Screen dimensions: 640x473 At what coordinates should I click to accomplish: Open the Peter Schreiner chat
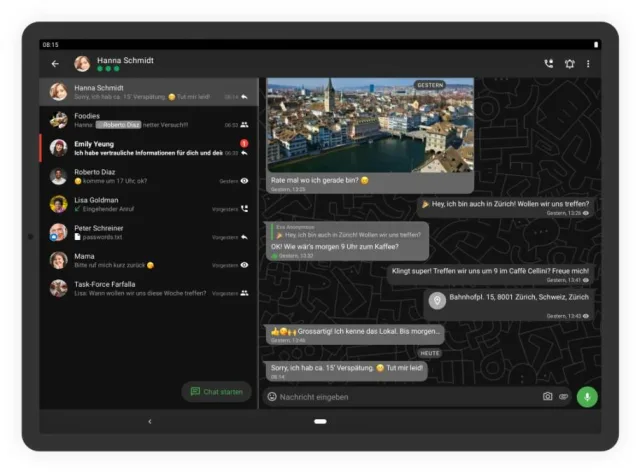(x=149, y=232)
